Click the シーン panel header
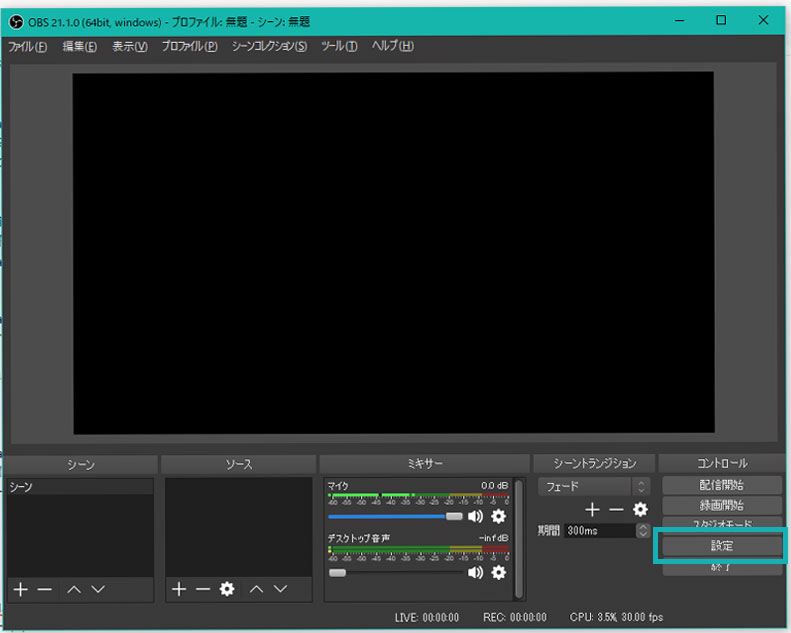Image resolution: width=791 pixels, height=633 pixels. pyautogui.click(x=81, y=465)
